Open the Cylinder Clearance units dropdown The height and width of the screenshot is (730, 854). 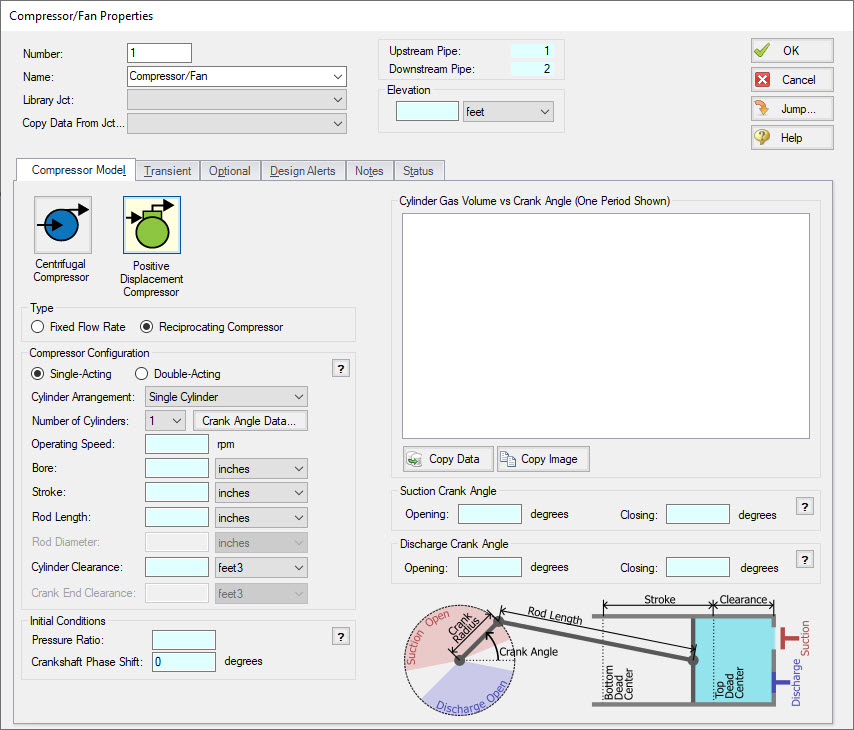(261, 567)
